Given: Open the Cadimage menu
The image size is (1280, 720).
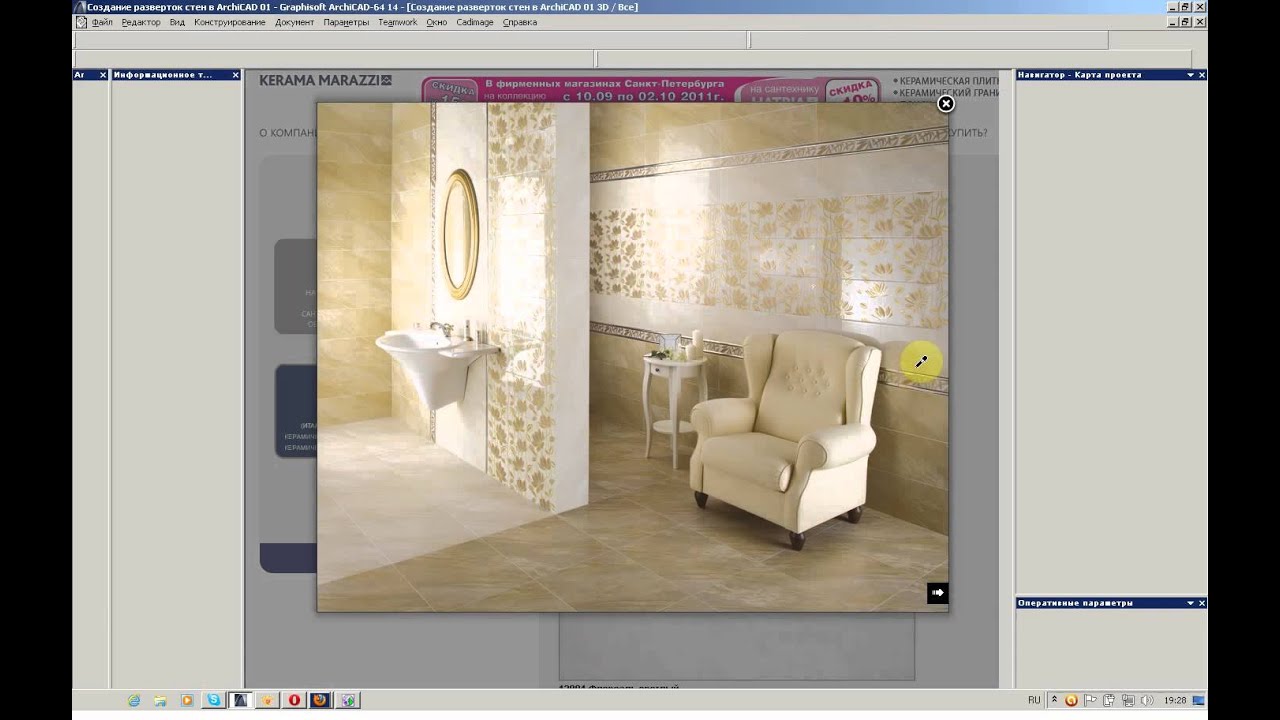Looking at the screenshot, I should [475, 22].
